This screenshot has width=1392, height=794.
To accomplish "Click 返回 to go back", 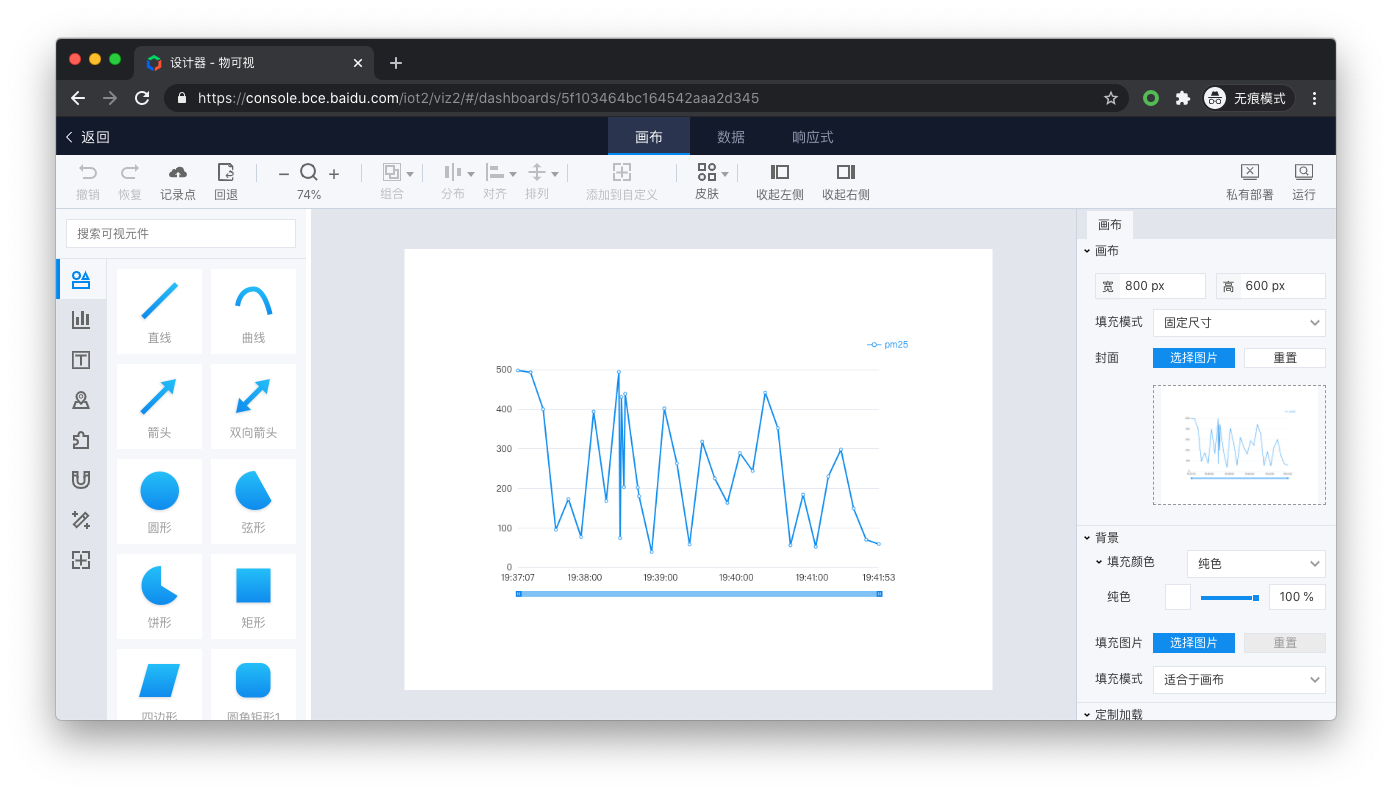I will pyautogui.click(x=87, y=137).
